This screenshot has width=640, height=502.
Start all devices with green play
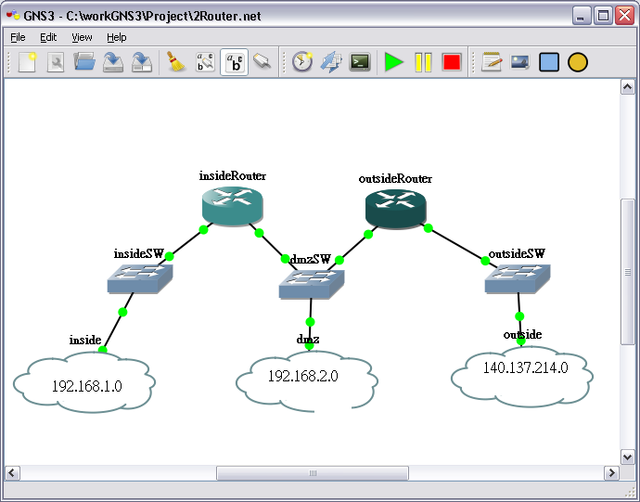point(394,62)
